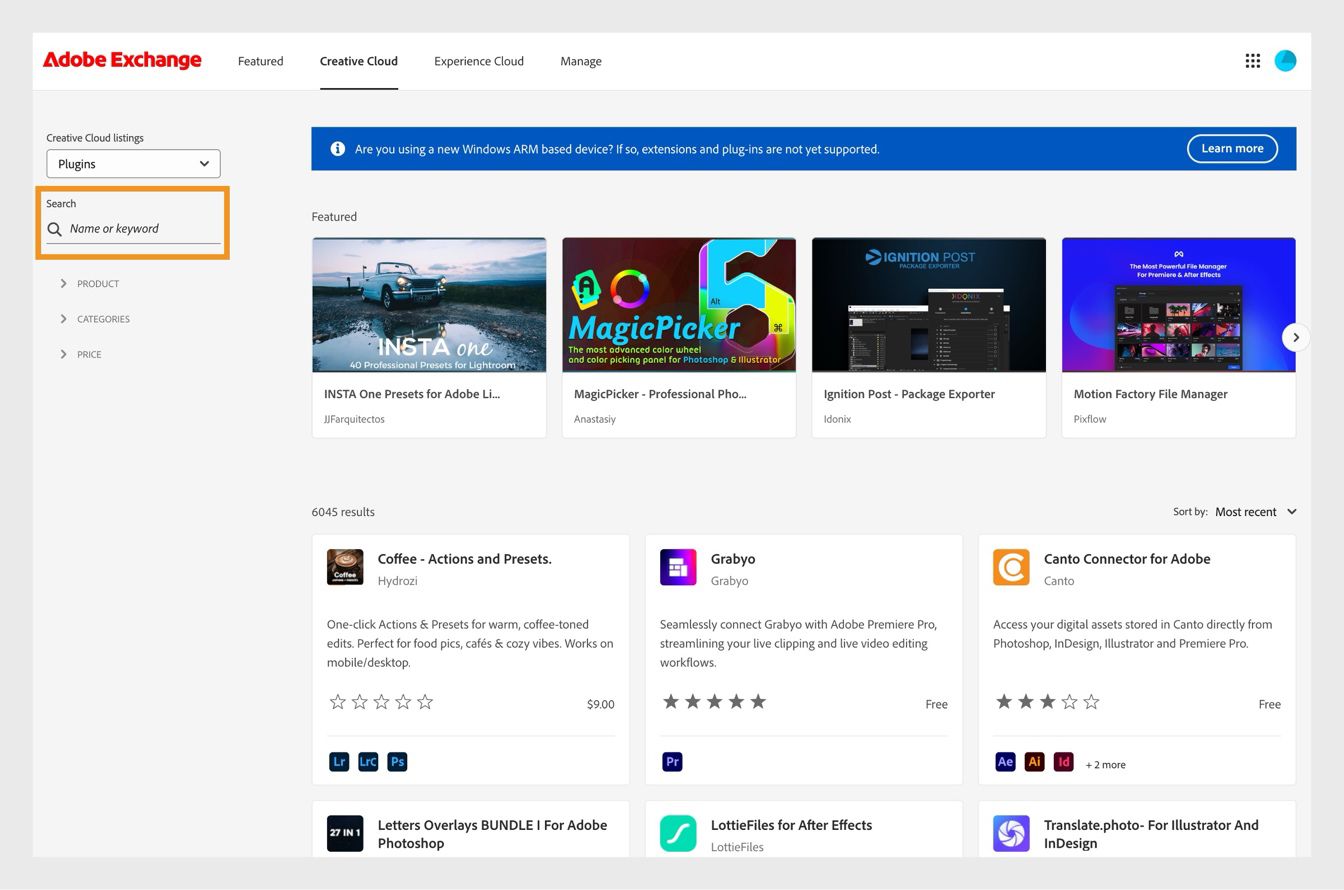Click the info icon in the blue banner
Screen dimensions: 1344x890
(x=338, y=148)
